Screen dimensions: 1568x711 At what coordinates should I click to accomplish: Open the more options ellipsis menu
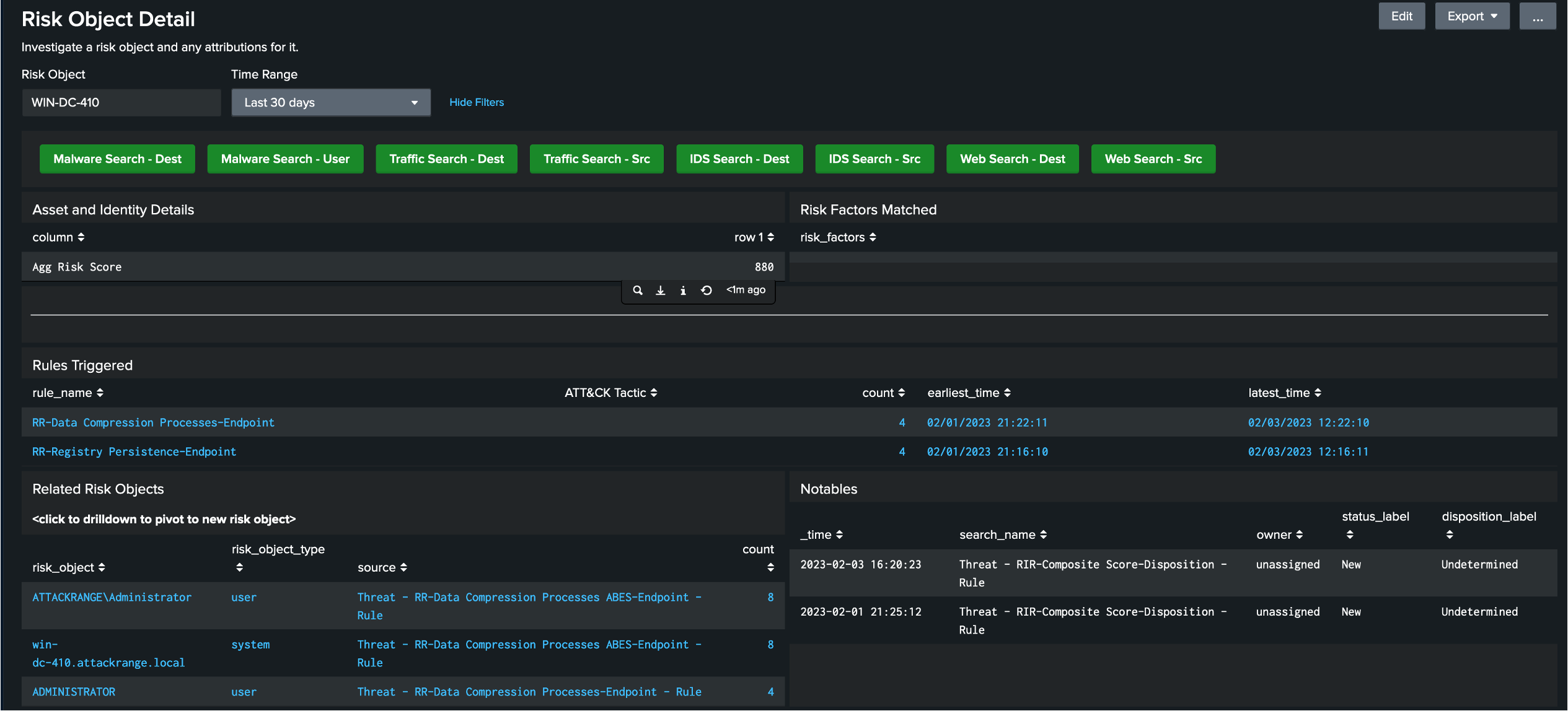click(x=1538, y=16)
